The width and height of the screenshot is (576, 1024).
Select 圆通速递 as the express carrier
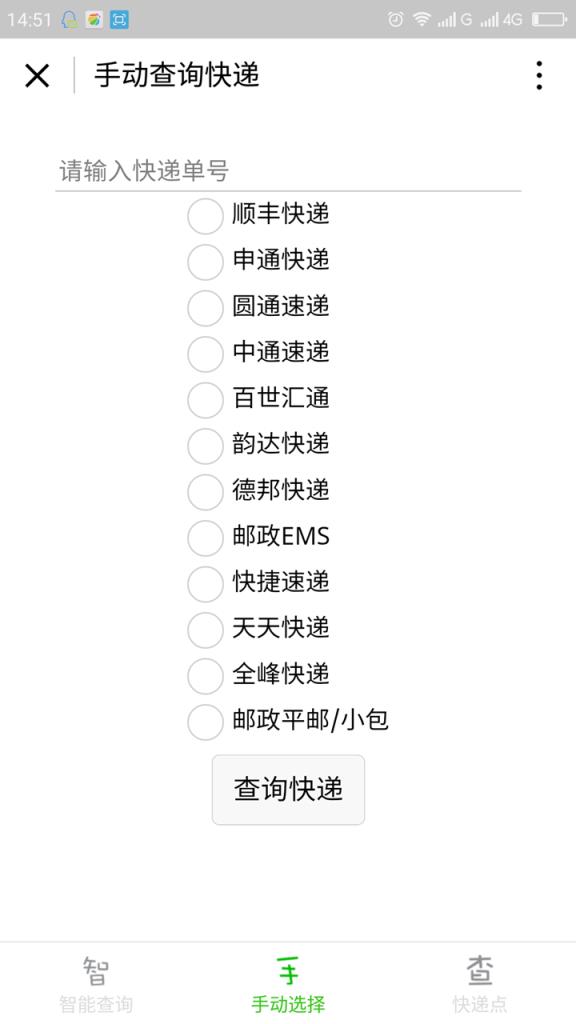pyautogui.click(x=205, y=307)
